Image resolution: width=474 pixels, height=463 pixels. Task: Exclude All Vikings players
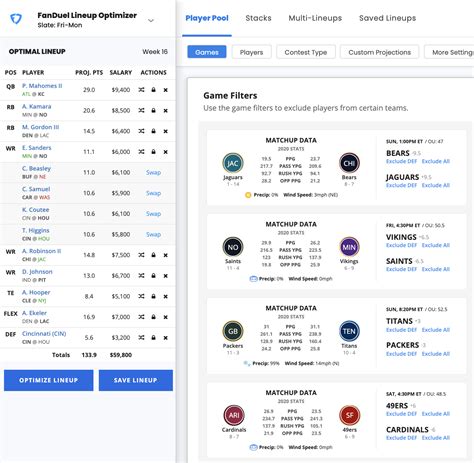436,245
